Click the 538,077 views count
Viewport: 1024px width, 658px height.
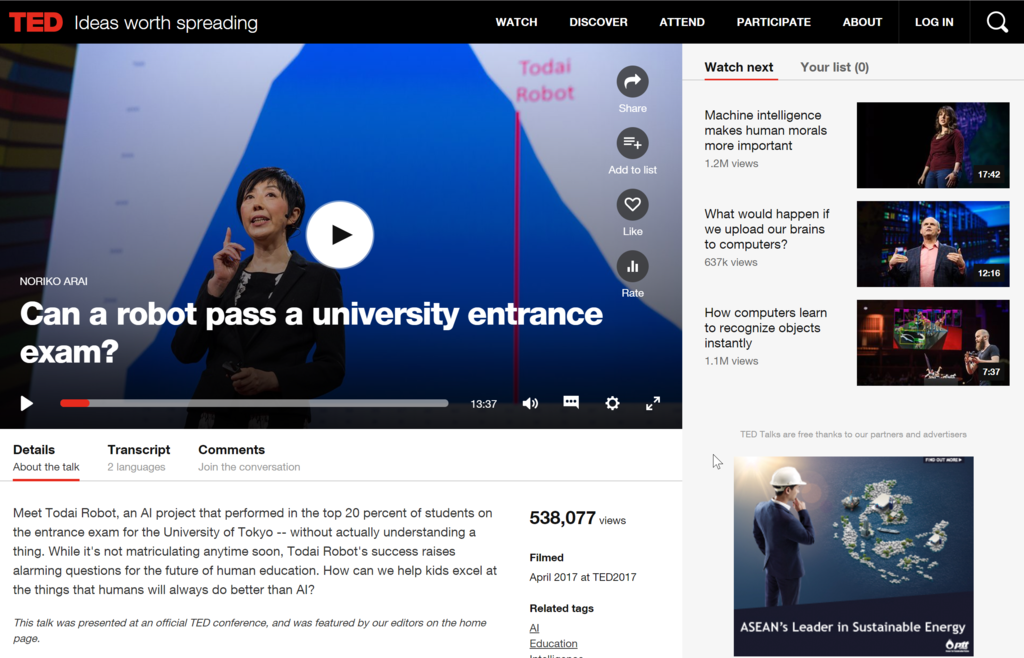577,518
